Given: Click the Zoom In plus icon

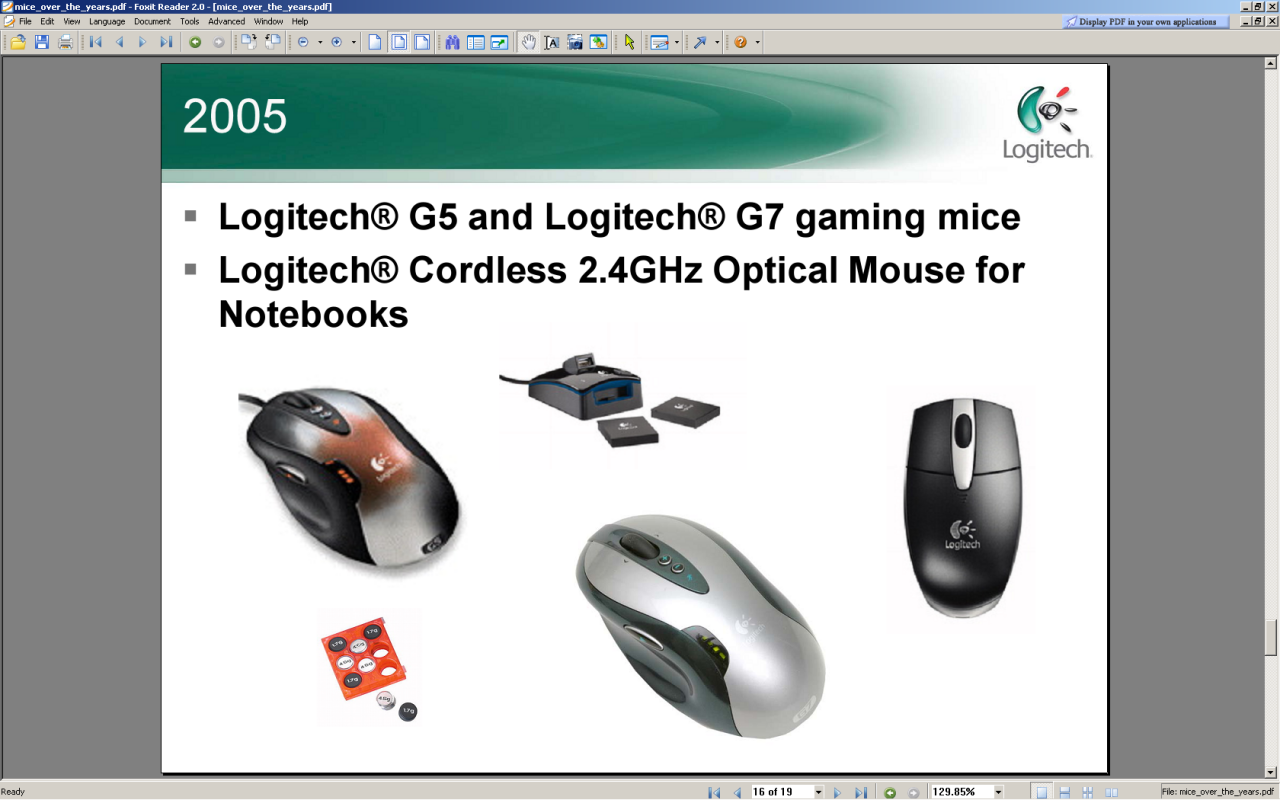Looking at the screenshot, I should [x=337, y=42].
